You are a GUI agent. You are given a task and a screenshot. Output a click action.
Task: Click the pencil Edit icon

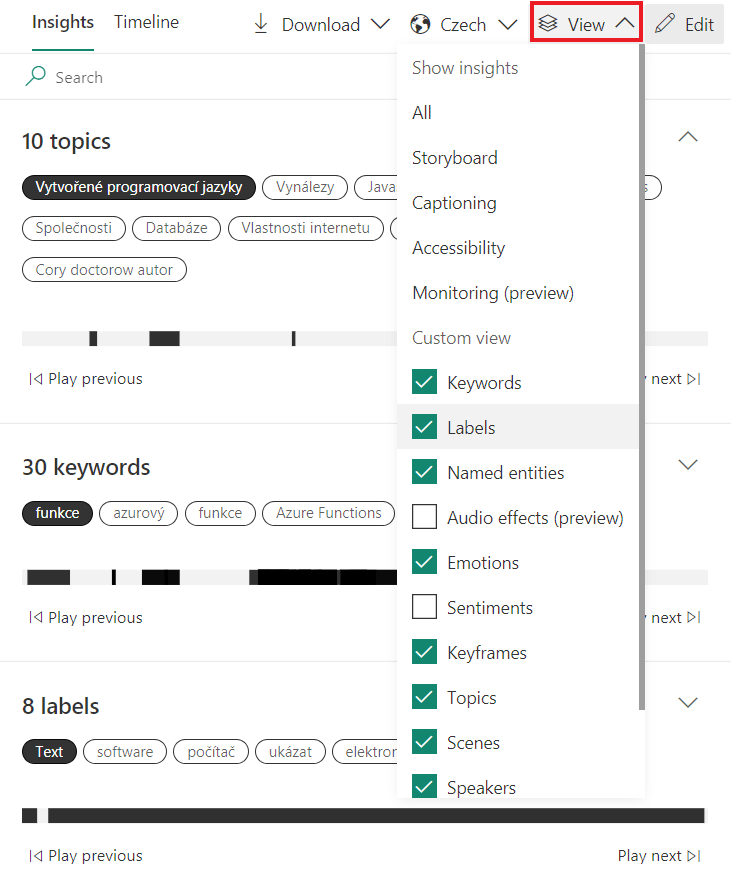pos(664,24)
